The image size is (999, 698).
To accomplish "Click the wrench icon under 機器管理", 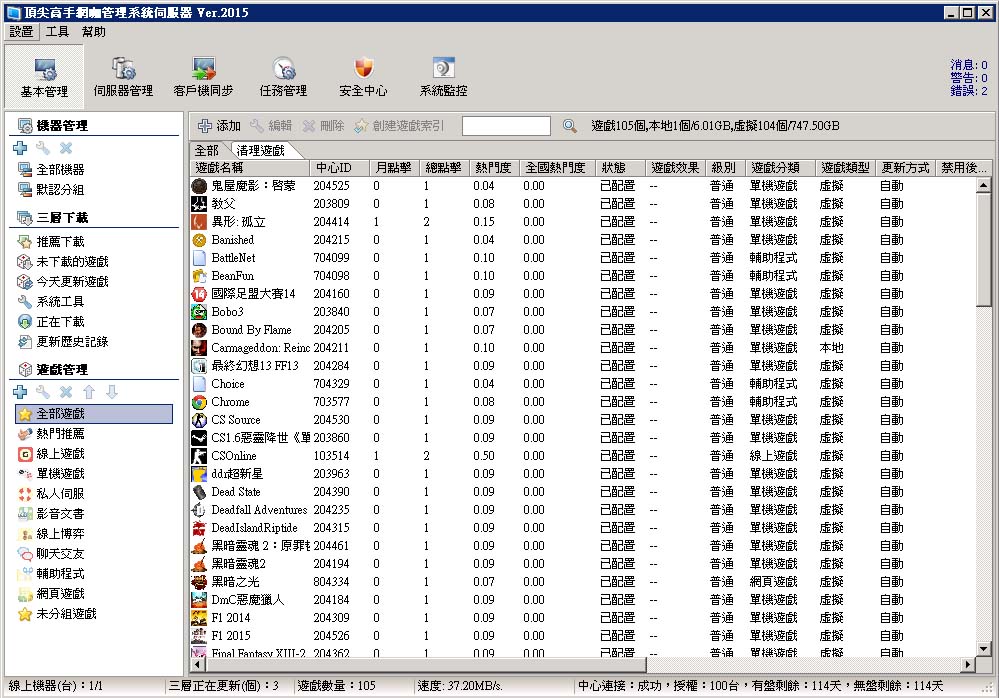I will tap(43, 148).
